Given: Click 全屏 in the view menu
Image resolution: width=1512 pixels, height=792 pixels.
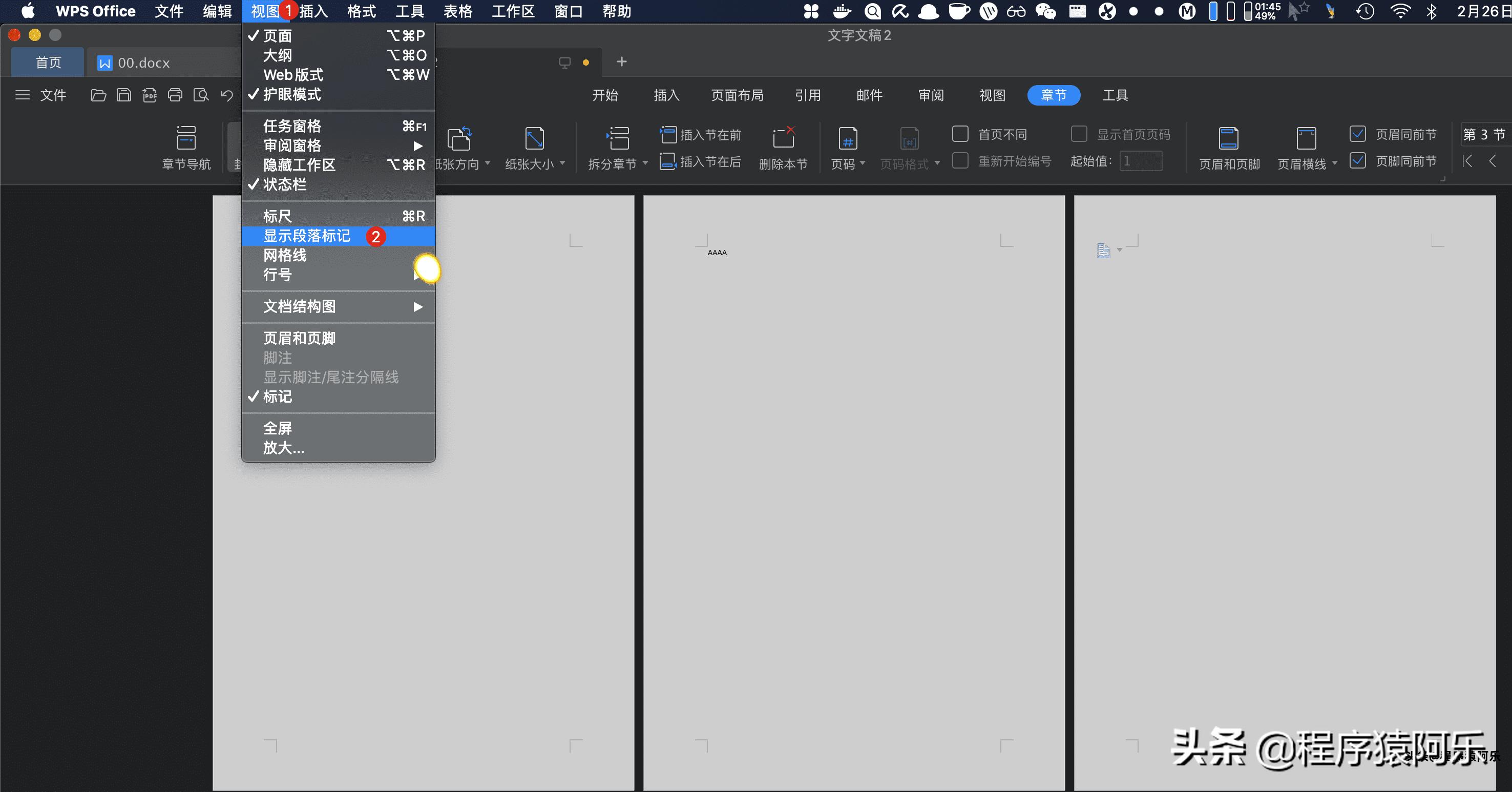Looking at the screenshot, I should coord(277,428).
